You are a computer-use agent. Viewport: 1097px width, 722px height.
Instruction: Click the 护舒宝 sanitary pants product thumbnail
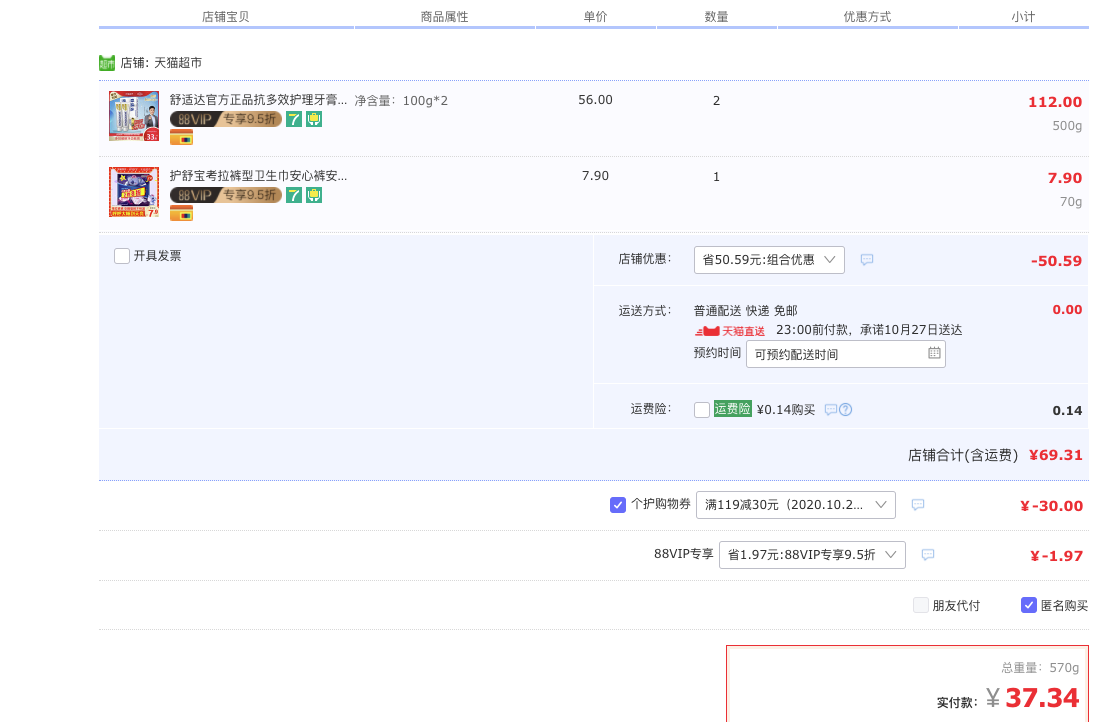pos(134,192)
